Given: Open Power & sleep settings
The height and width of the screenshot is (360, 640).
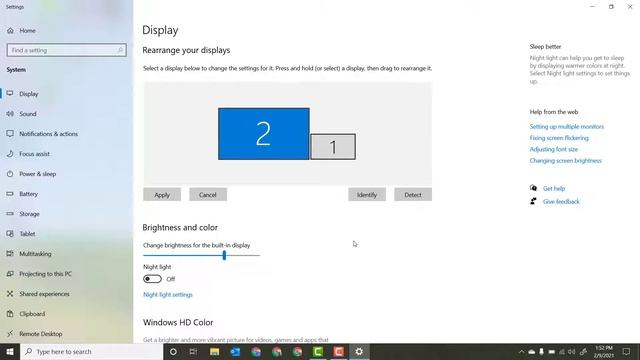Looking at the screenshot, I should pos(38,174).
